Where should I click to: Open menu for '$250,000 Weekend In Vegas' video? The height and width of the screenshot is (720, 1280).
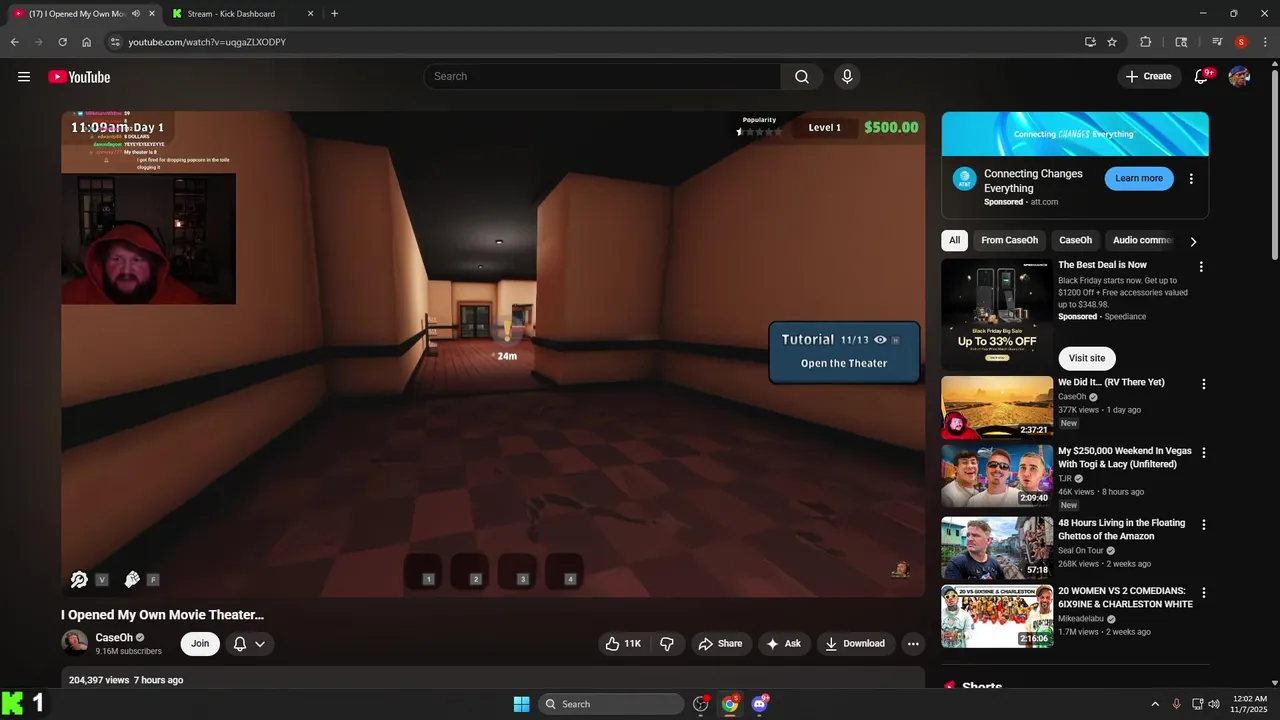(x=1203, y=453)
